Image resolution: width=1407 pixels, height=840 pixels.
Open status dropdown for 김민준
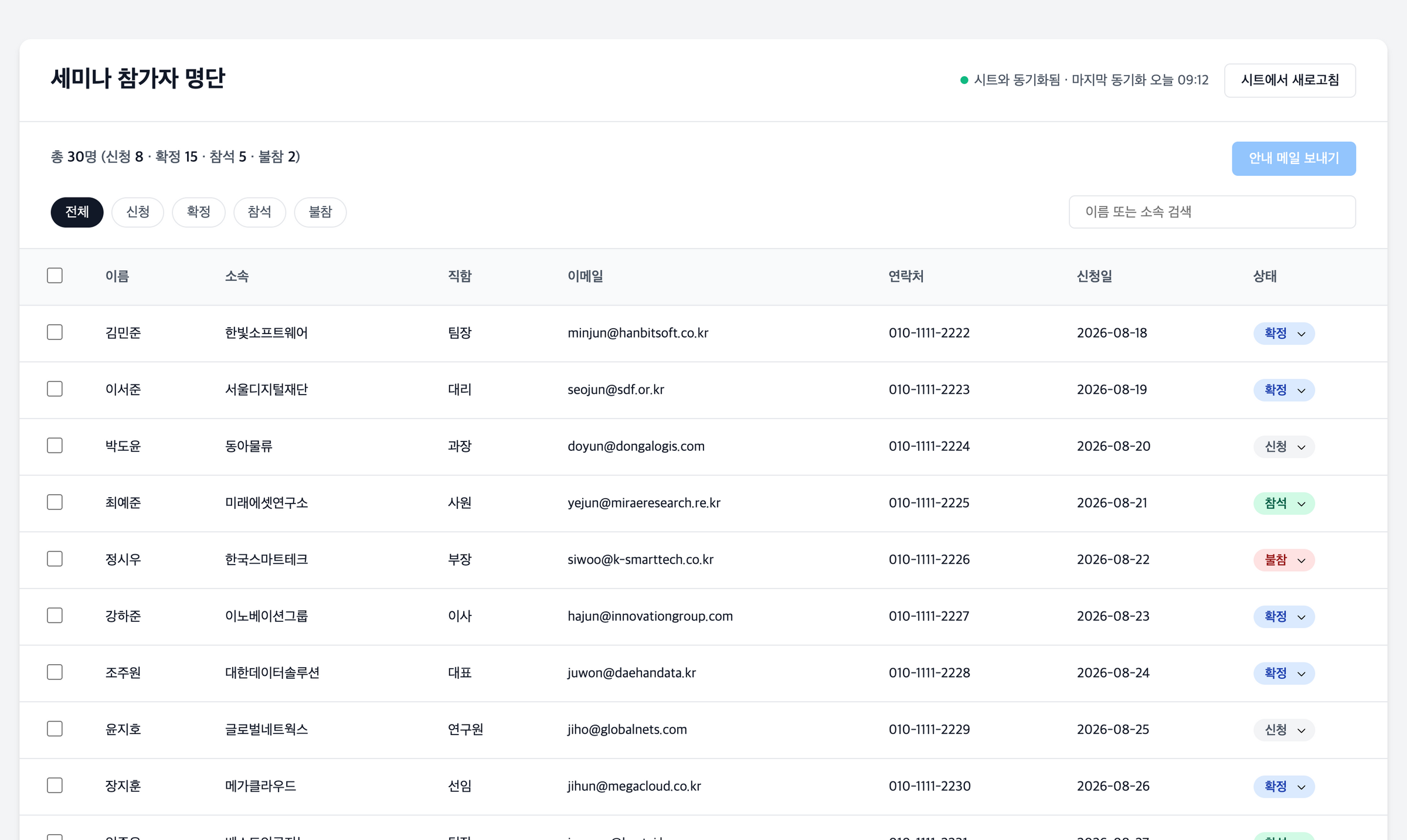[x=1284, y=334]
